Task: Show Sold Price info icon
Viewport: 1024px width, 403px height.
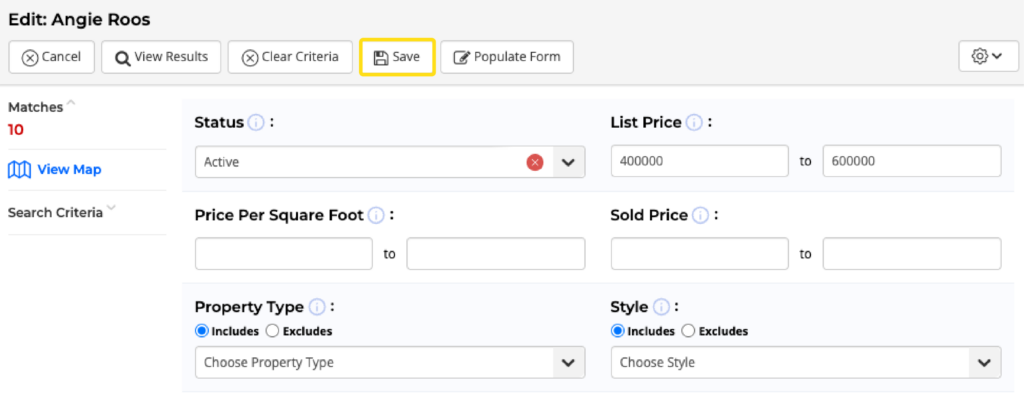Action: pyautogui.click(x=700, y=216)
